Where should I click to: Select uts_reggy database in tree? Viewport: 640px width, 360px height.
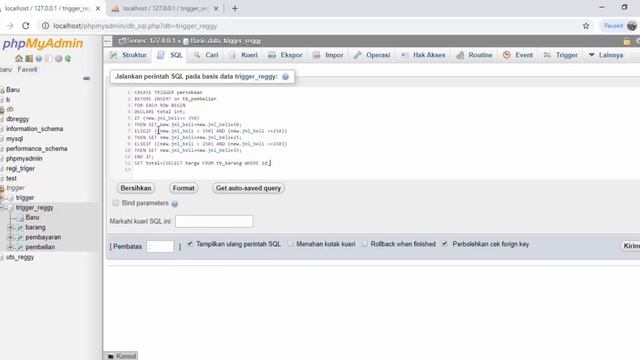[20, 257]
